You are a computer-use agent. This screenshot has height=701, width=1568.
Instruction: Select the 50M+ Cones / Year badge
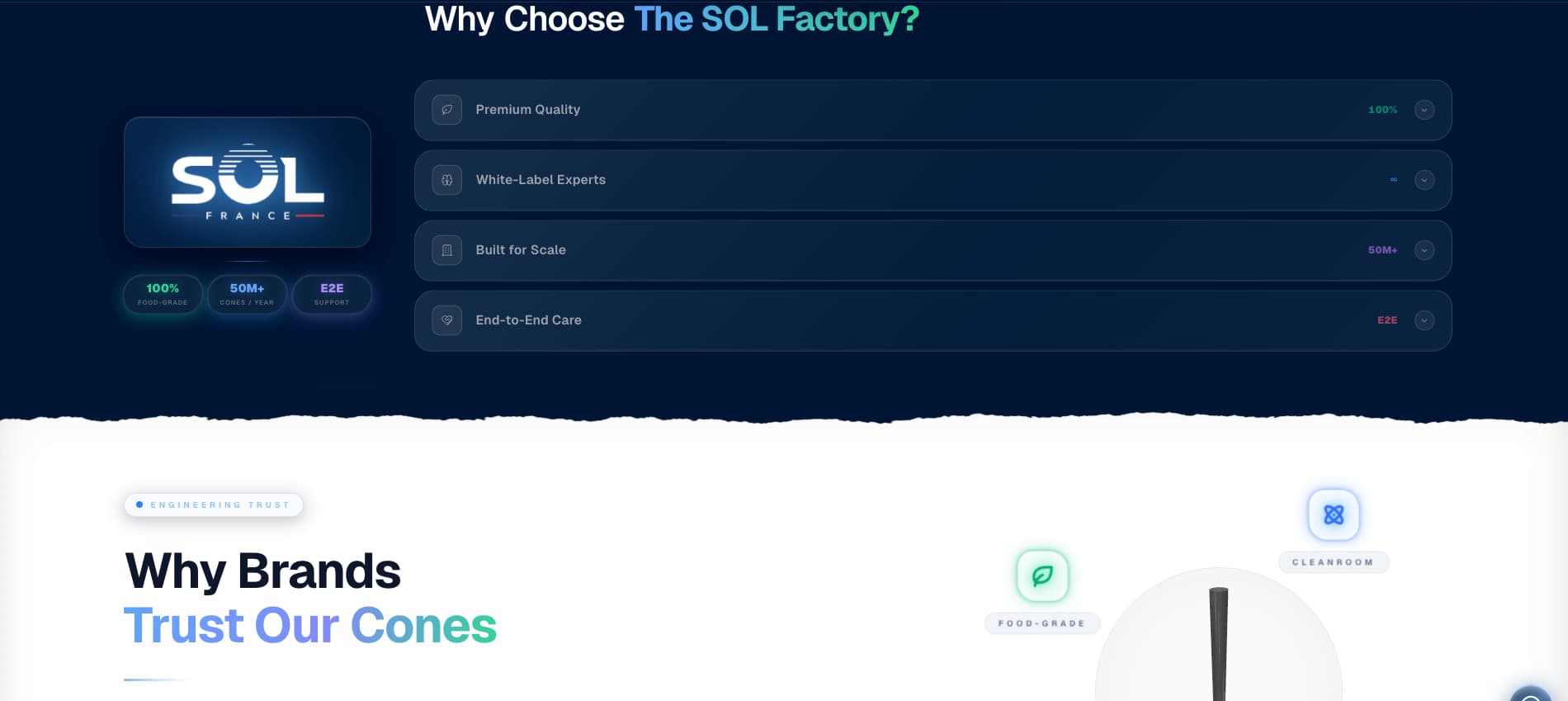(x=247, y=294)
